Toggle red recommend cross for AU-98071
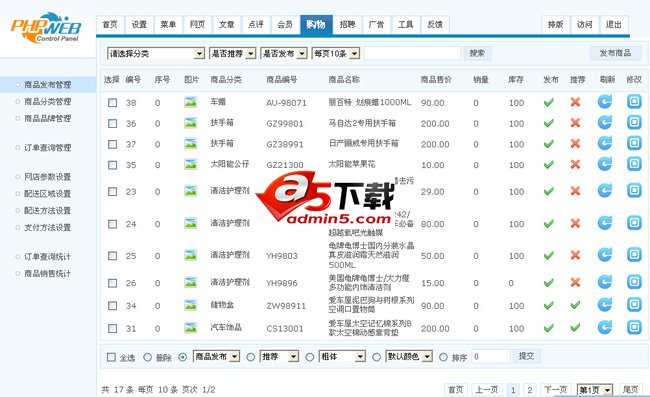The image size is (650, 397). coord(575,102)
